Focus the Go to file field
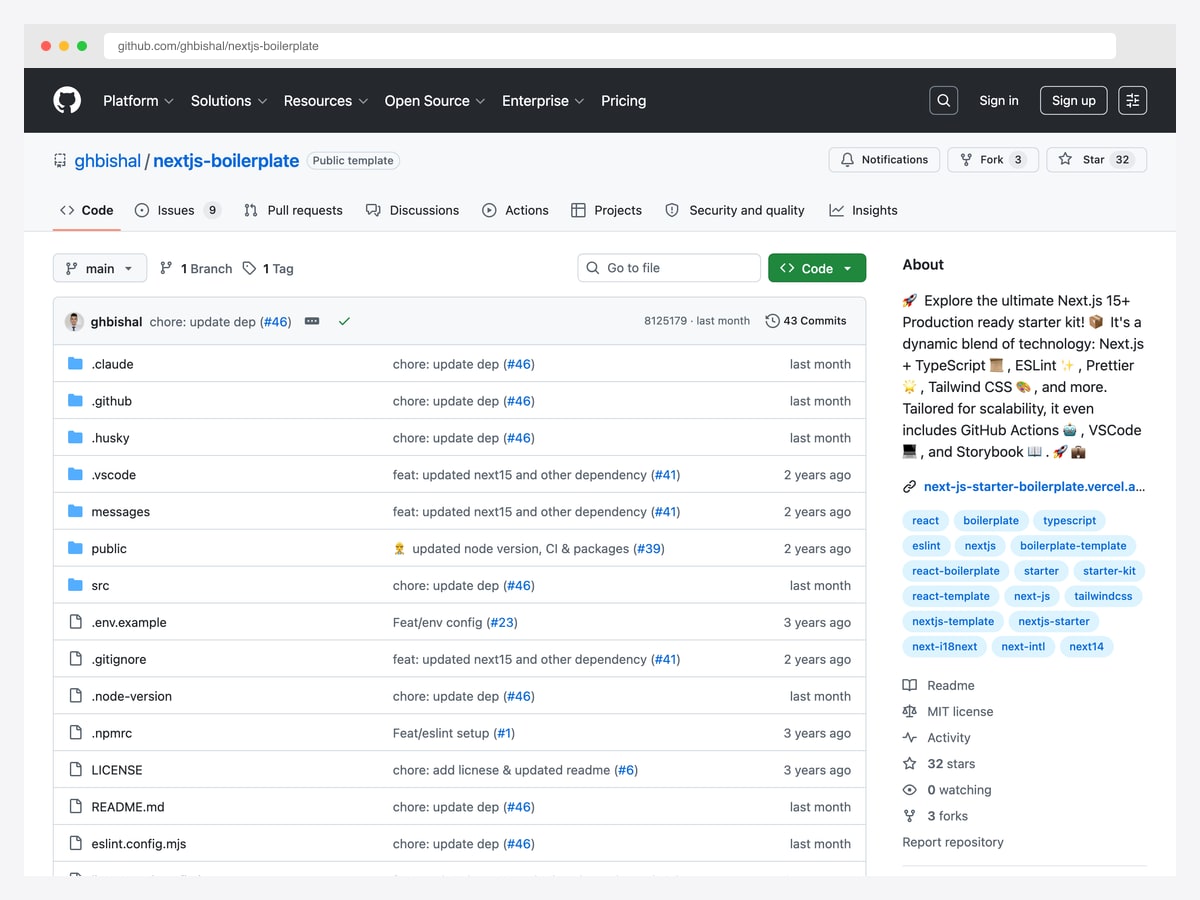 tap(669, 268)
